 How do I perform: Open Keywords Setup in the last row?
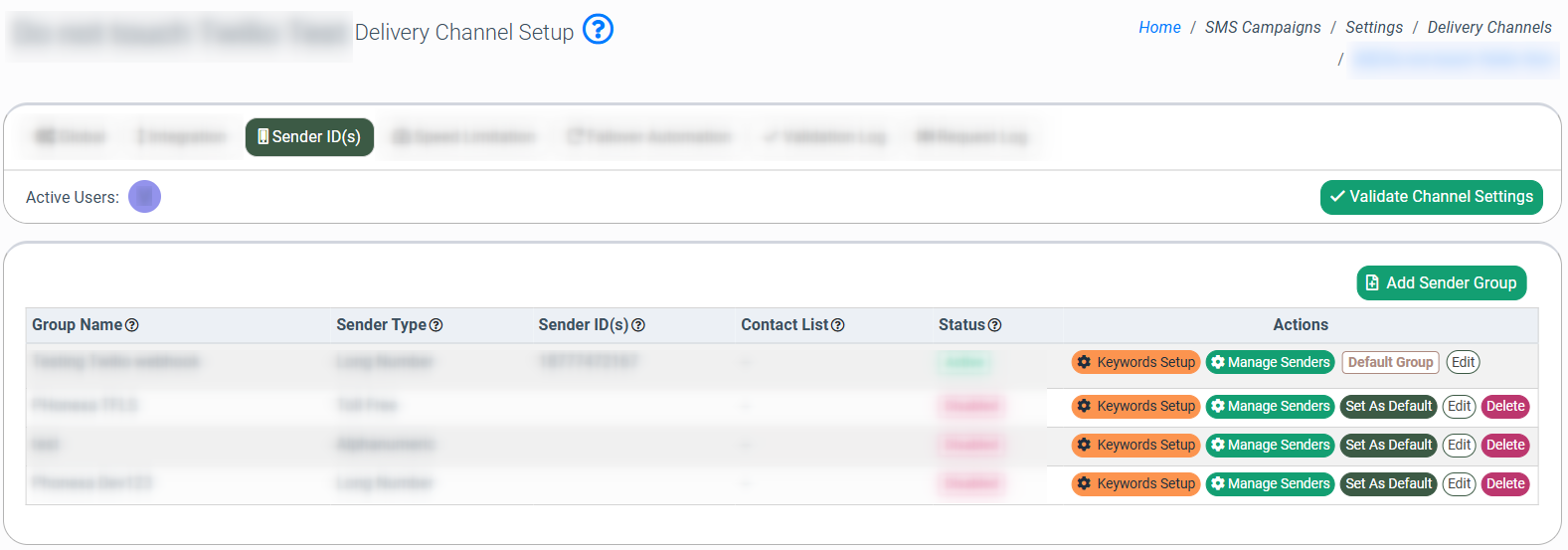(1135, 484)
